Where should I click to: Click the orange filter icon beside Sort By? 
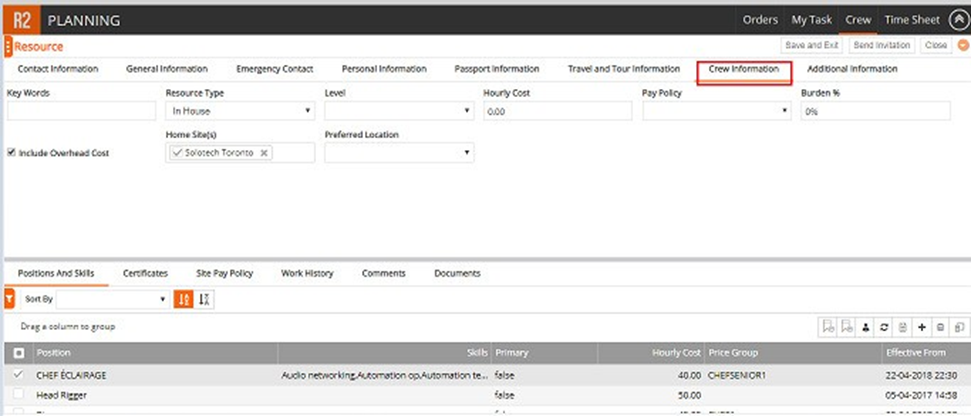pyautogui.click(x=9, y=299)
